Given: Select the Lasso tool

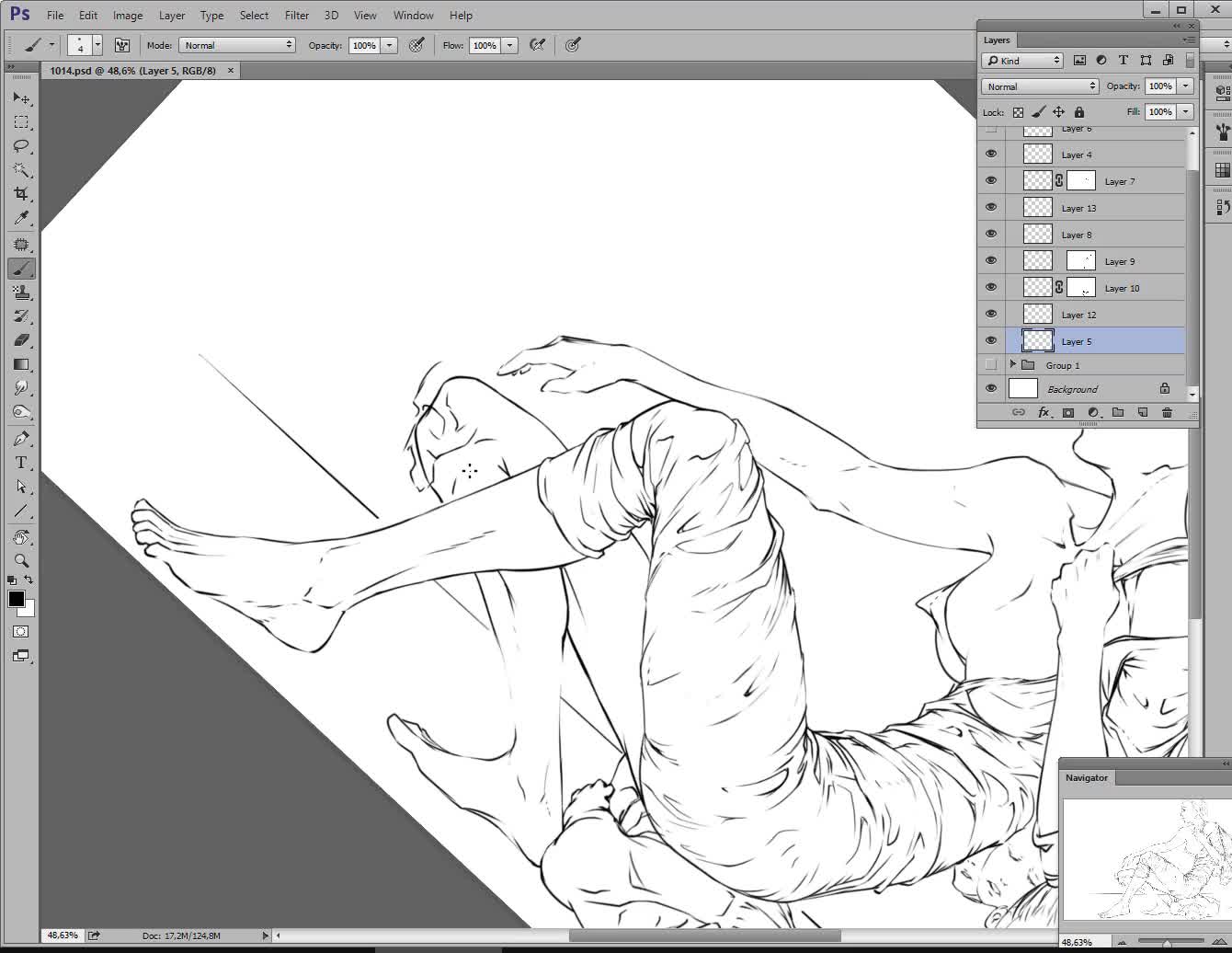Looking at the screenshot, I should [x=21, y=145].
